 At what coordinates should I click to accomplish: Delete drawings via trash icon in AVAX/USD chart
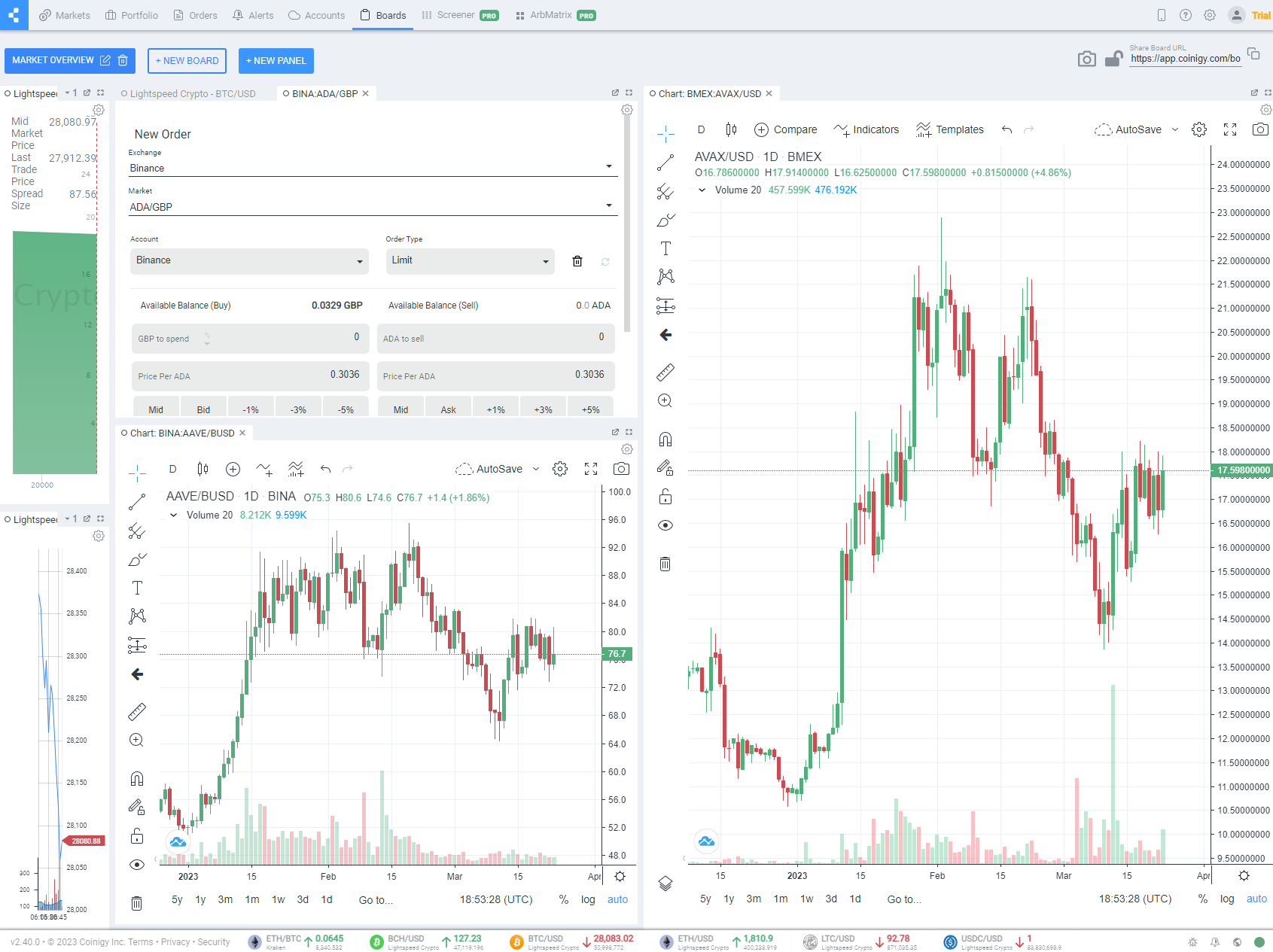(x=665, y=564)
